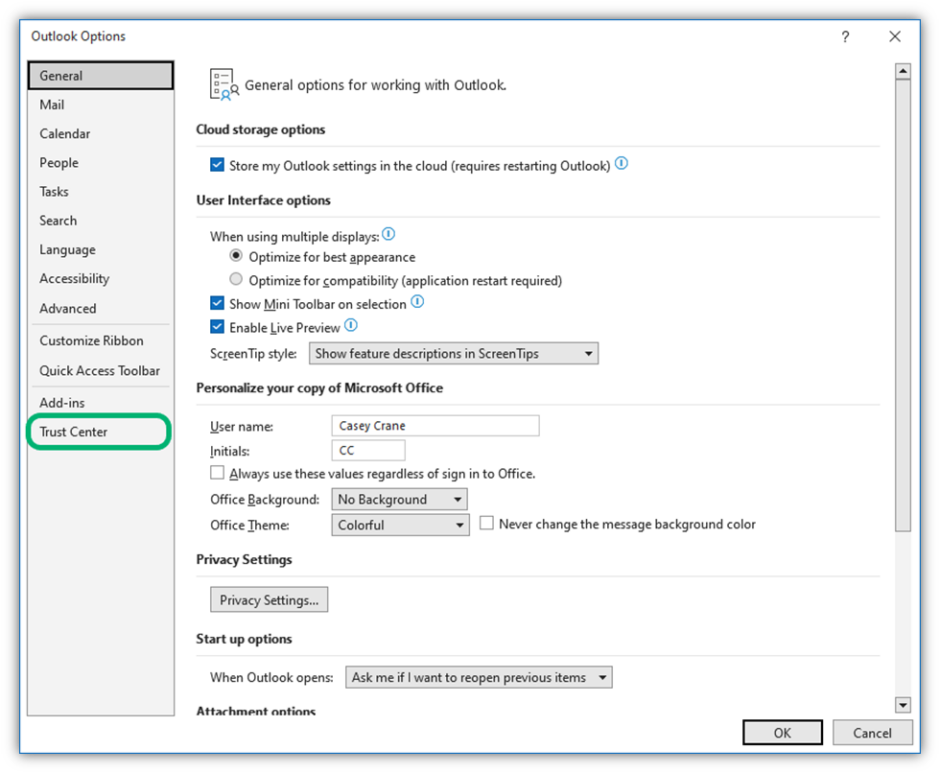Click the info icon beside Show Mini Toolbar
Viewport: 940px width, 773px height.
pyautogui.click(x=417, y=303)
